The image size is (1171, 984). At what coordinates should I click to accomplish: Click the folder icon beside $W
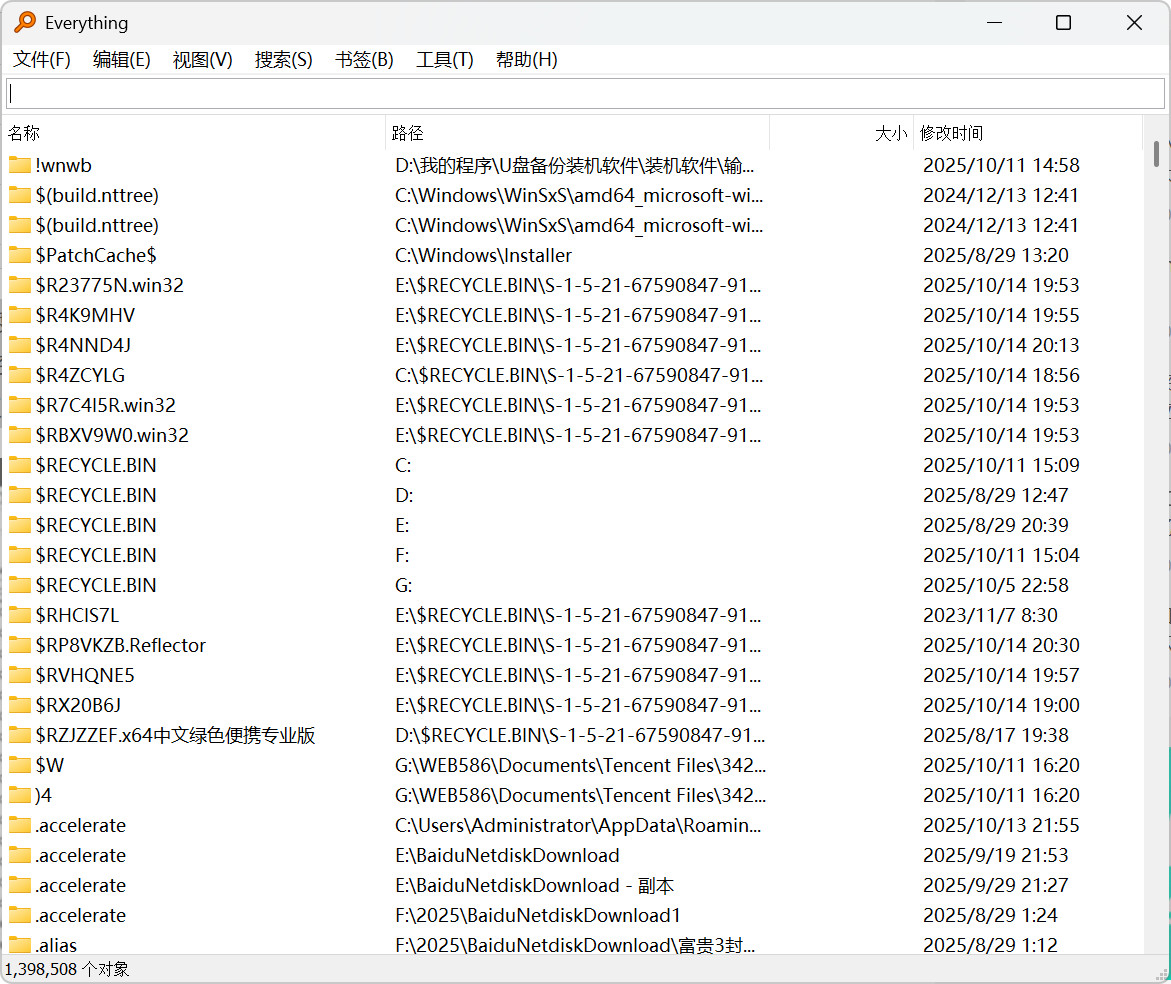[21, 765]
